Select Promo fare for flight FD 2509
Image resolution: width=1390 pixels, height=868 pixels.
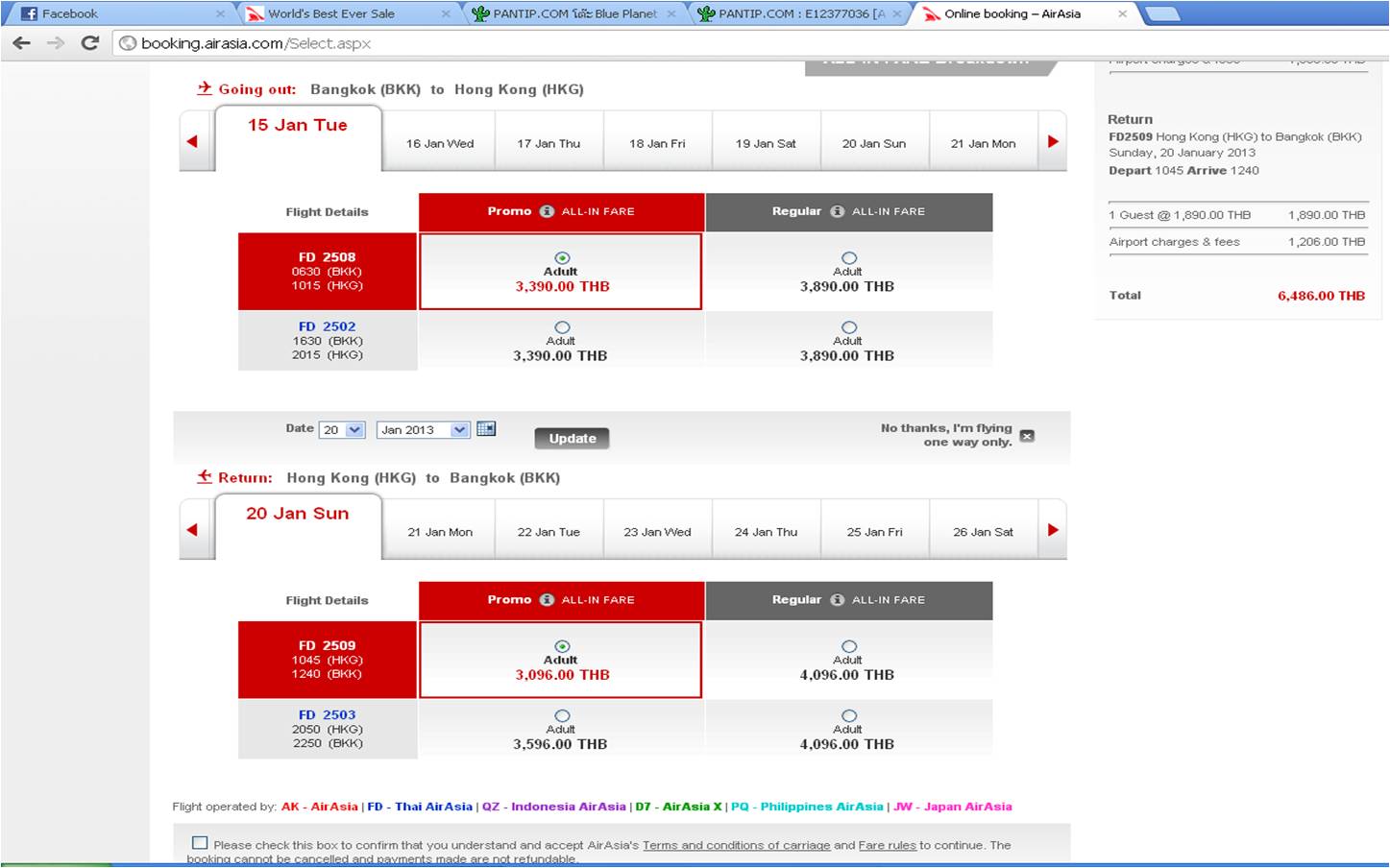pos(562,646)
